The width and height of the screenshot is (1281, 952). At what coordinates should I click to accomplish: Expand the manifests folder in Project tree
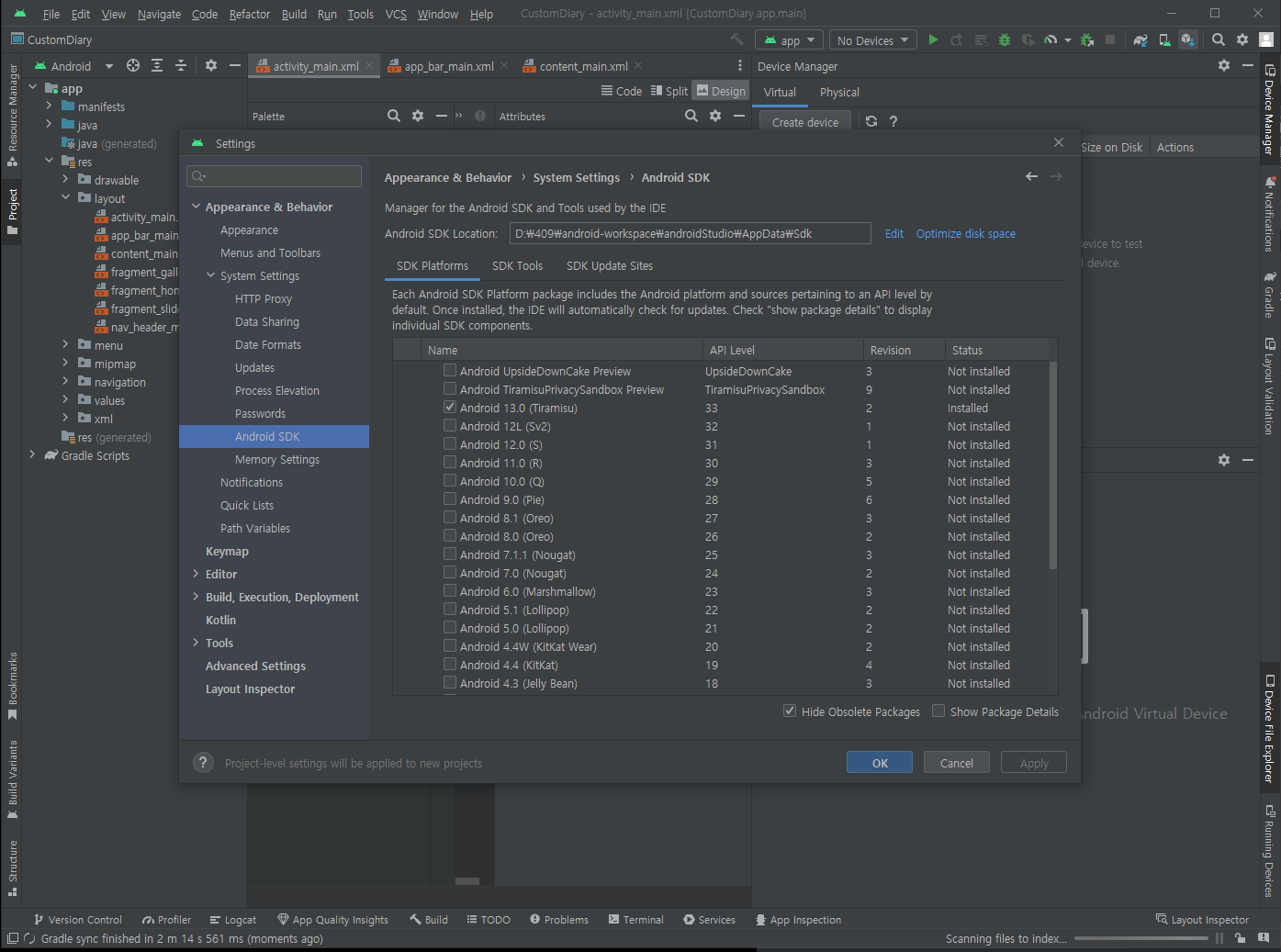(x=49, y=106)
